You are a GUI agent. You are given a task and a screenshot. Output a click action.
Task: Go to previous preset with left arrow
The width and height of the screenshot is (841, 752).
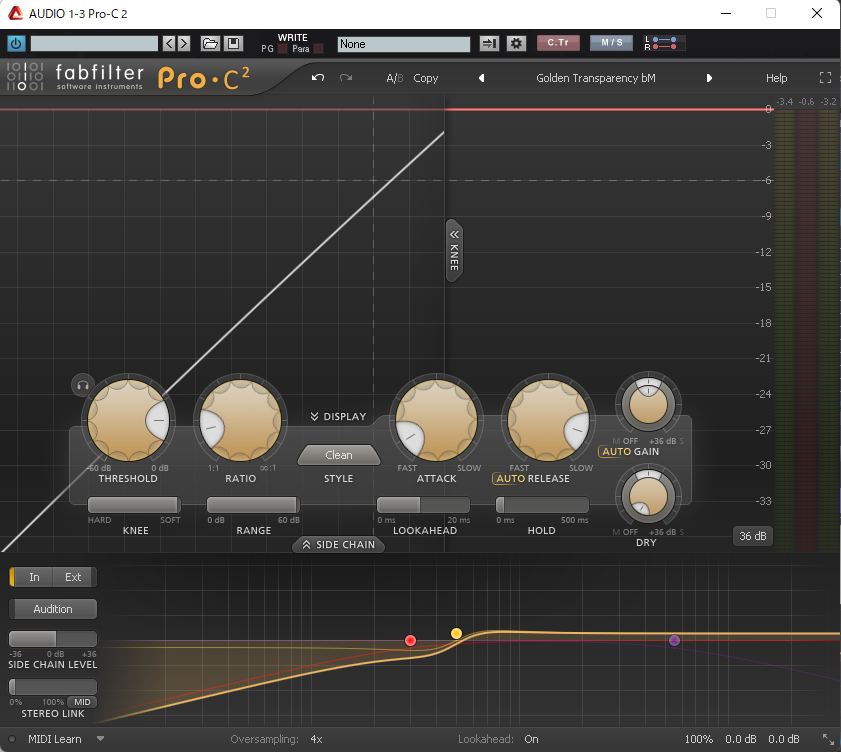click(x=169, y=43)
